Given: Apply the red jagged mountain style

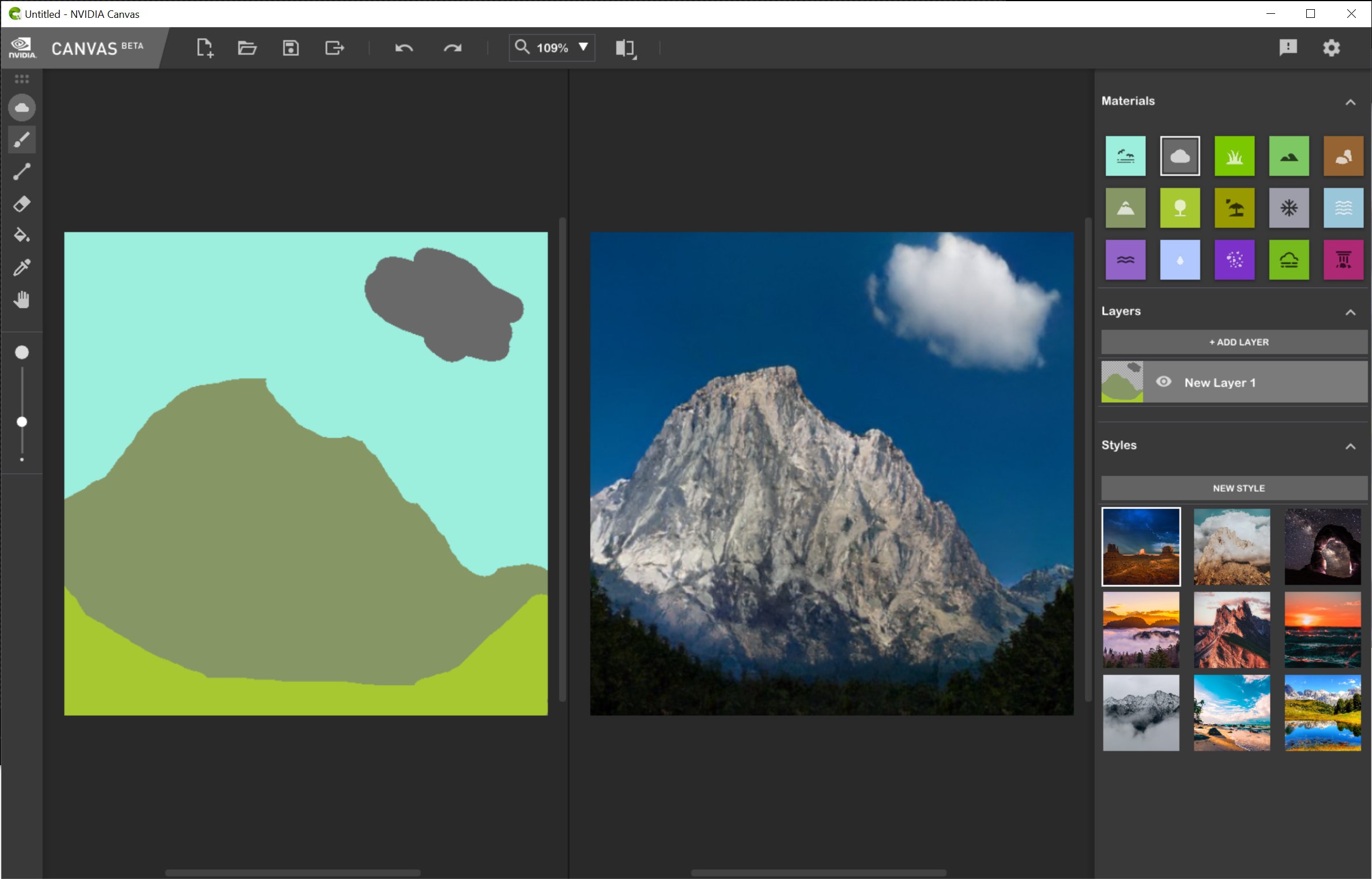Looking at the screenshot, I should [1232, 629].
